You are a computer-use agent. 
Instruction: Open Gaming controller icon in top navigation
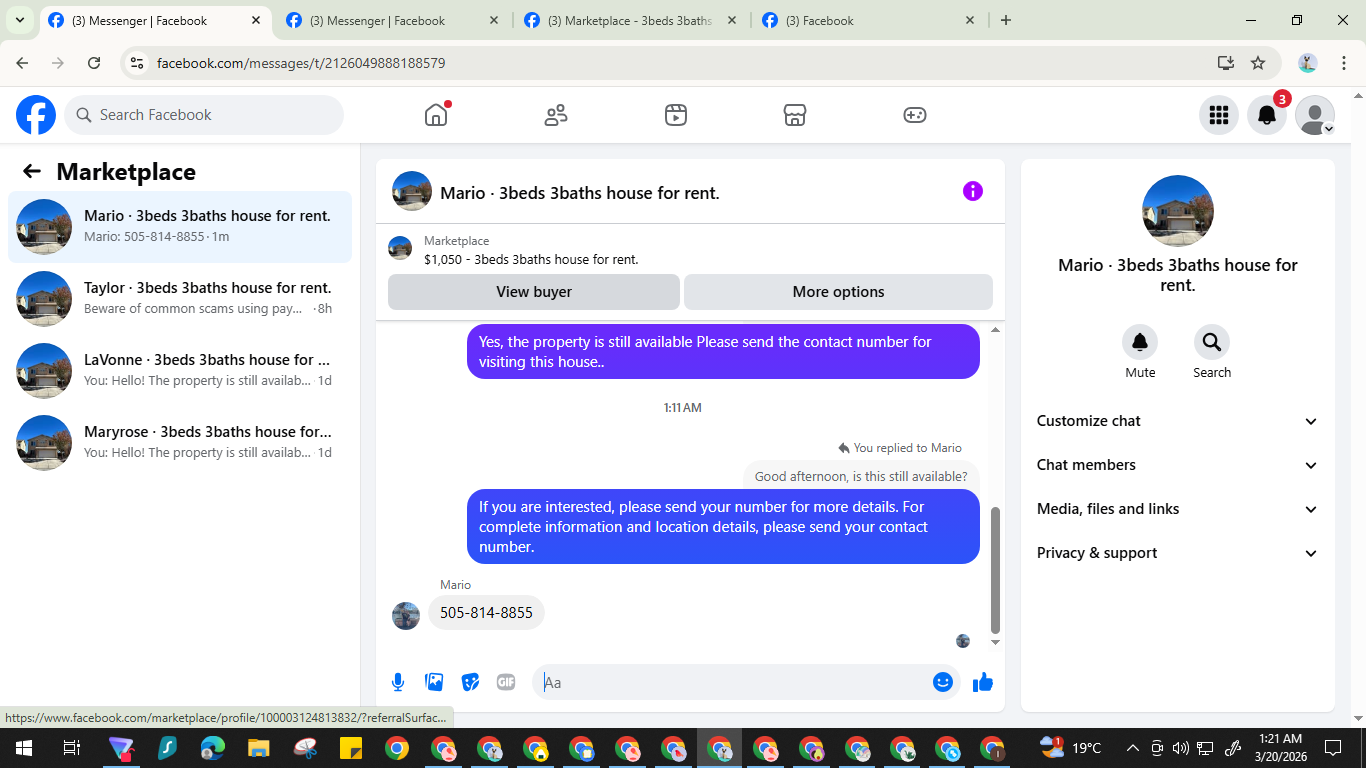[x=915, y=115]
